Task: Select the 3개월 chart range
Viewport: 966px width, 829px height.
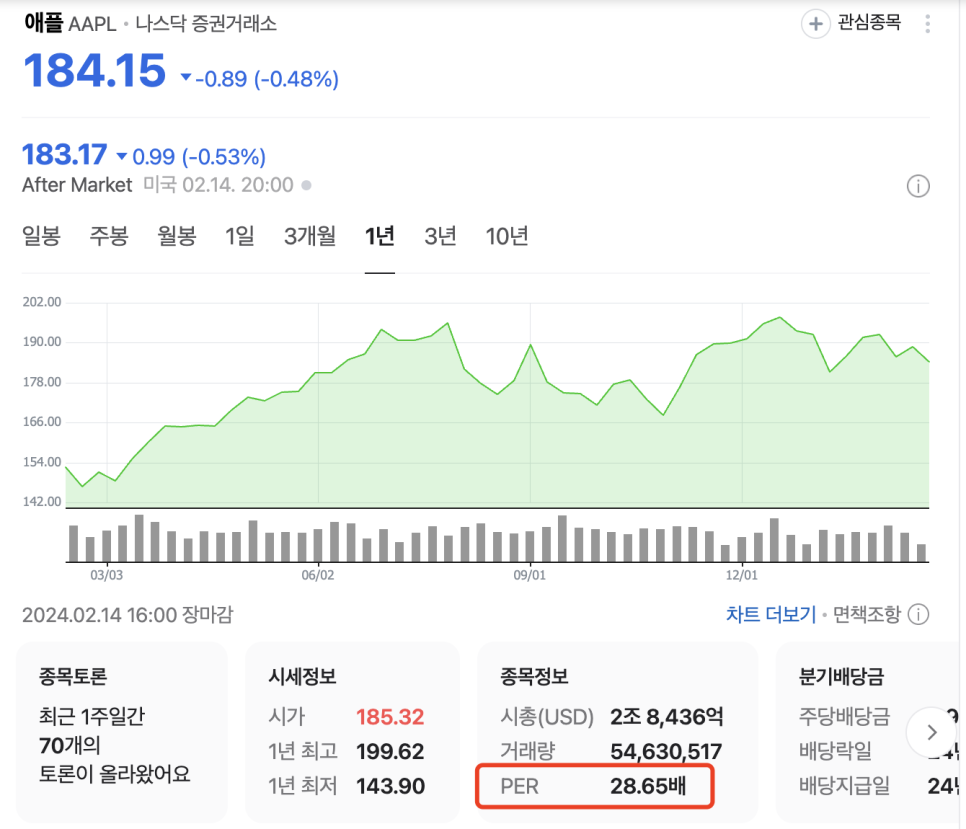Action: pos(310,236)
